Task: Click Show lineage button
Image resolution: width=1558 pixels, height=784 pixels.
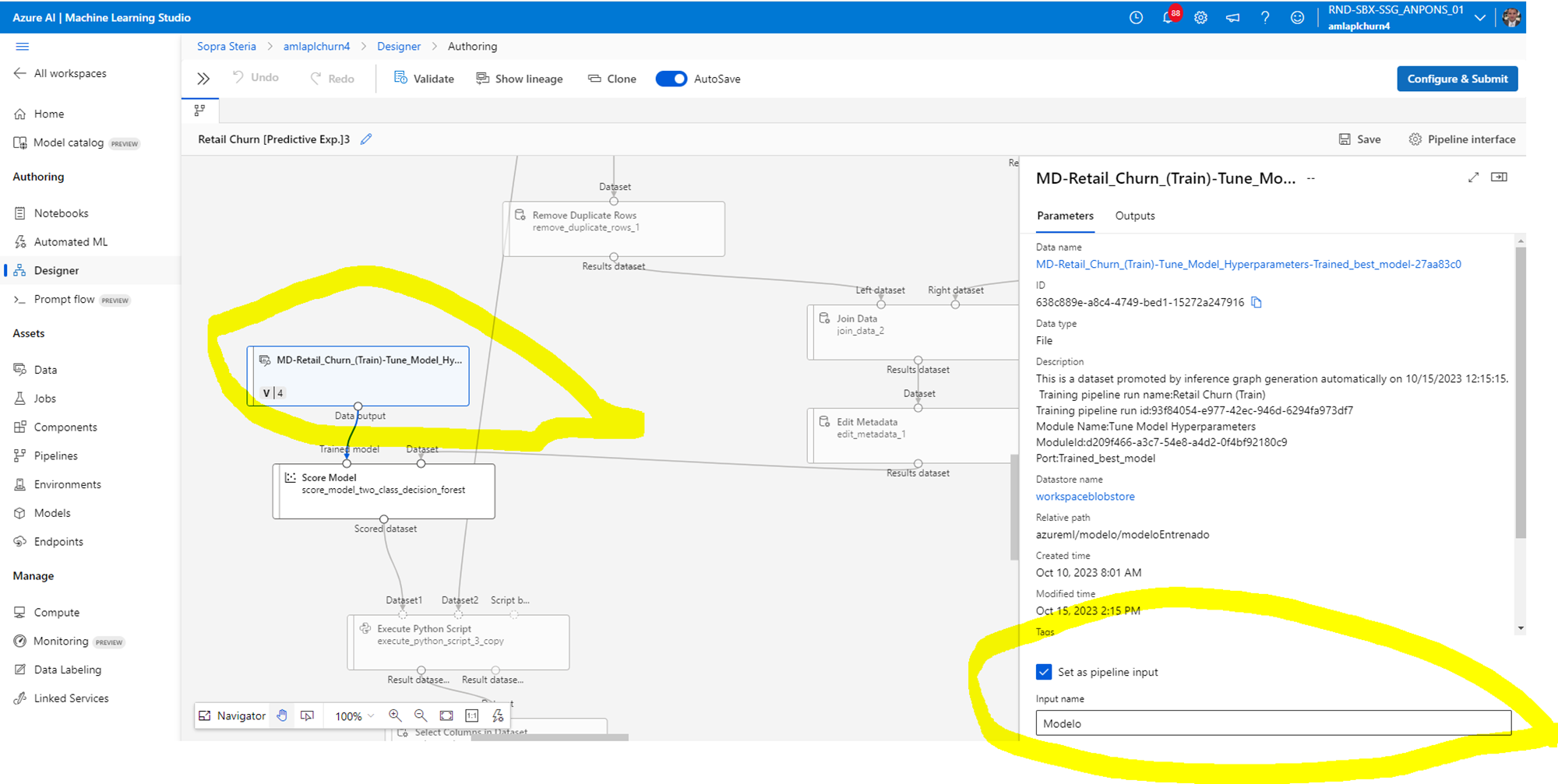Action: point(519,79)
